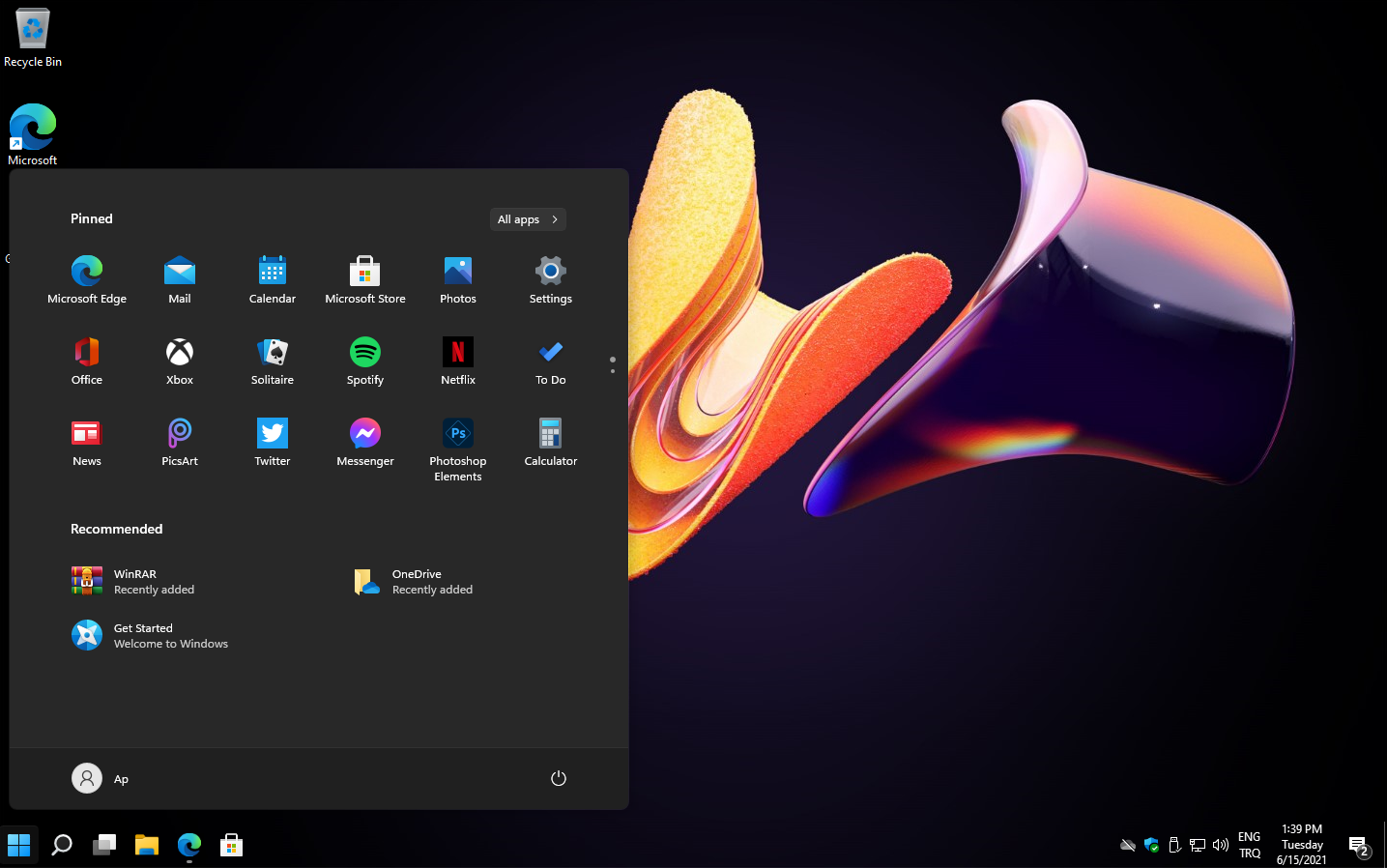
Task: Launch the Calculator app
Action: point(551,443)
